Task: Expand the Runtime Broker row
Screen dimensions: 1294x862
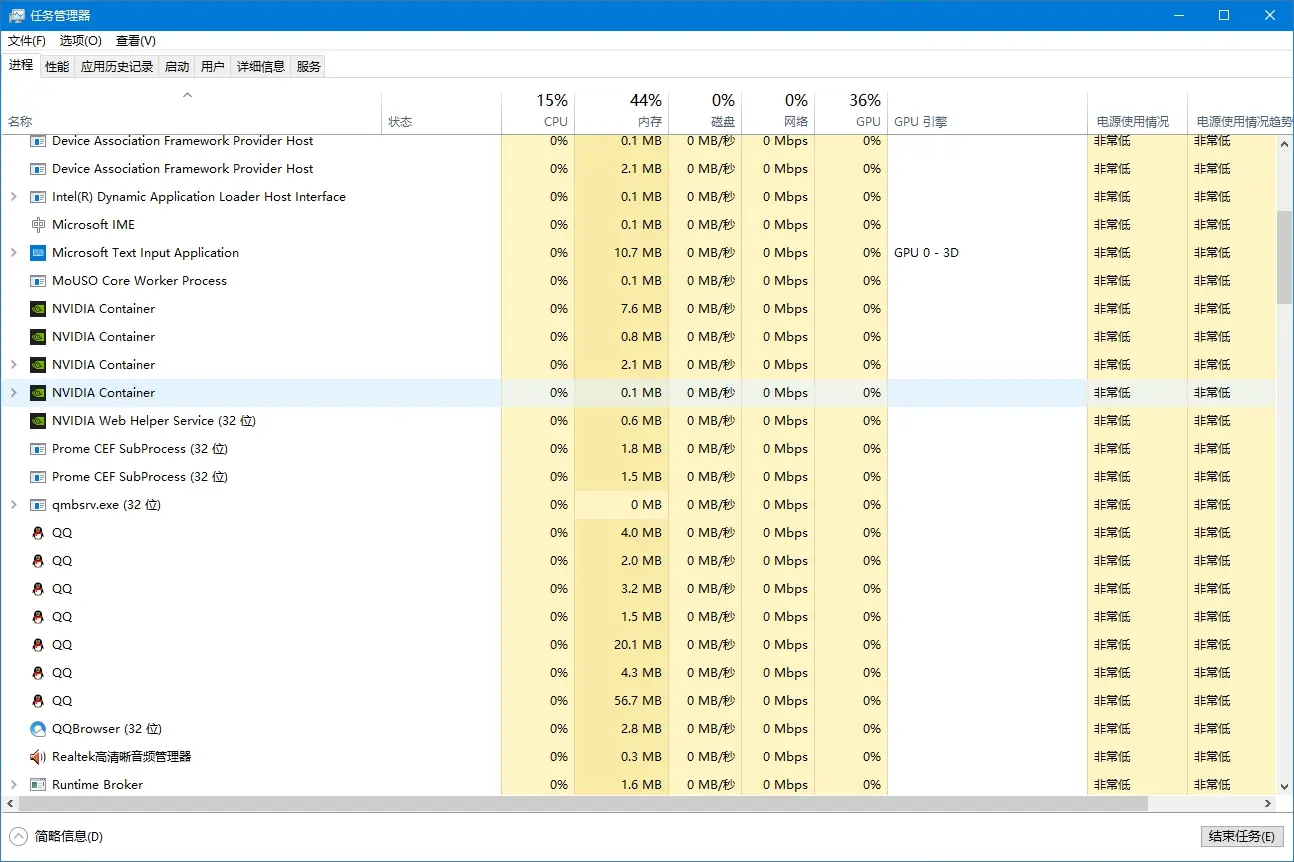Action: pyautogui.click(x=13, y=785)
